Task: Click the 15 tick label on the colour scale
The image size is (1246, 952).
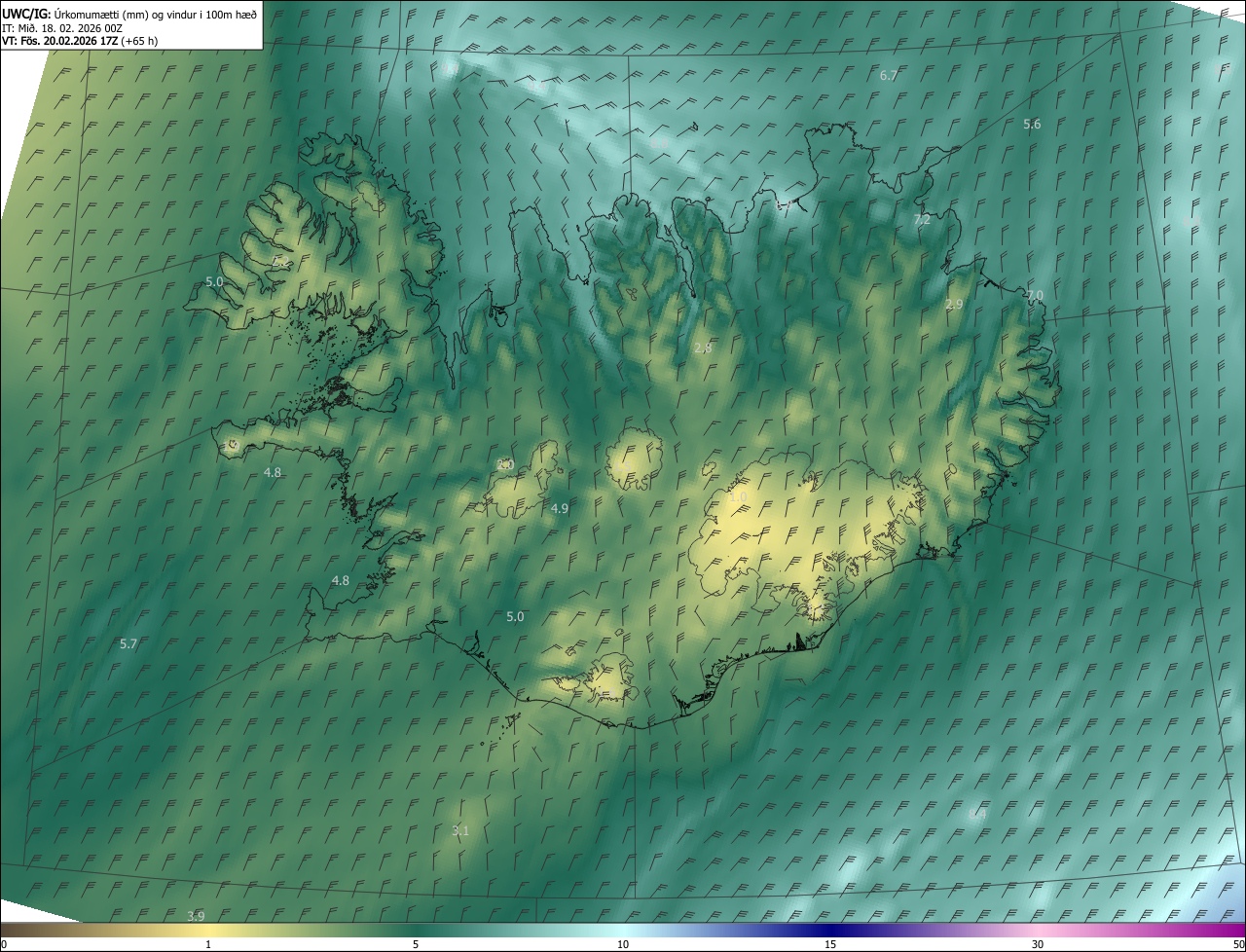Action: 830,945
